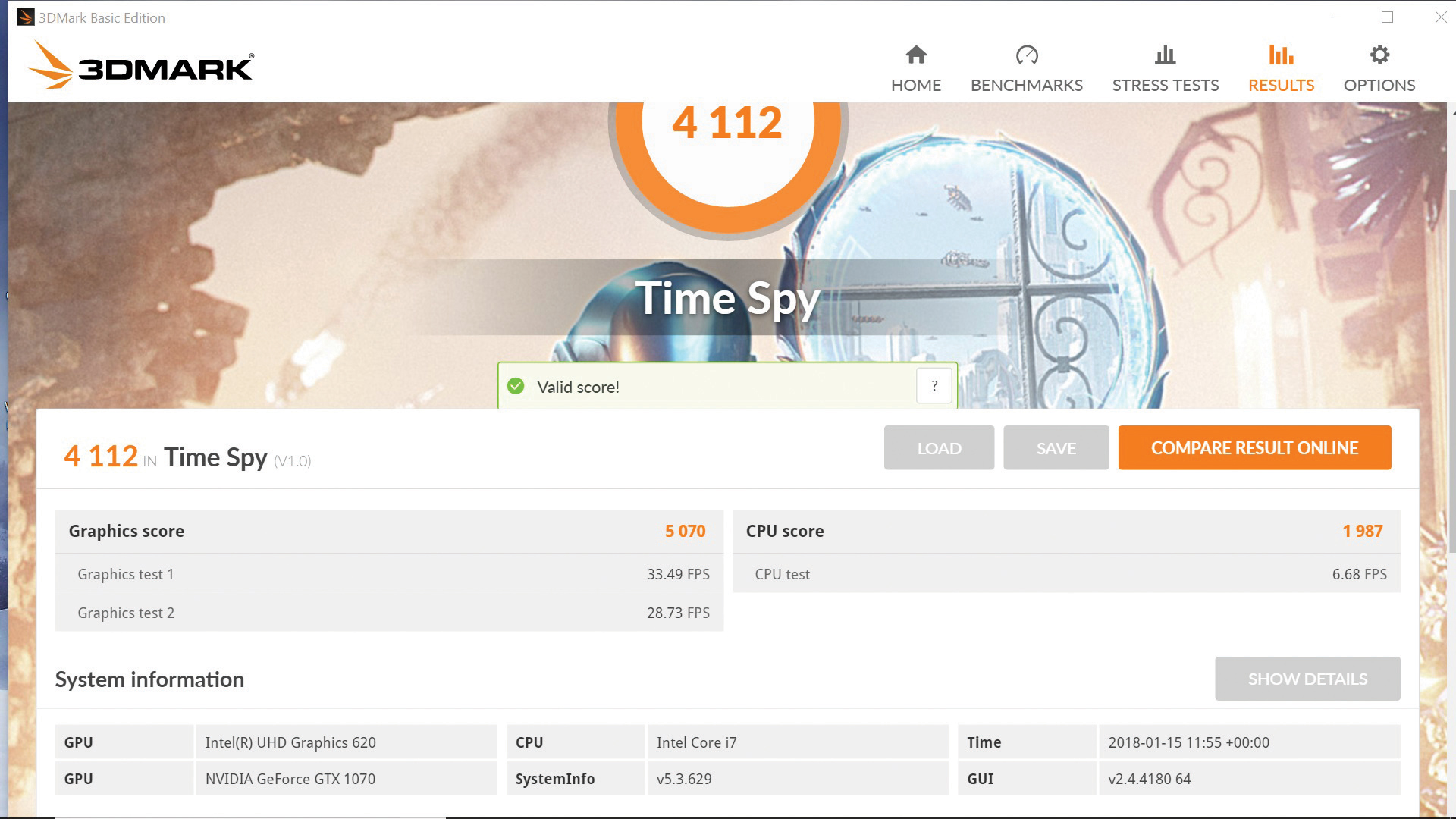Click NVIDIA GeForce GTX 1070 cell
1456x819 pixels.
tap(347, 779)
